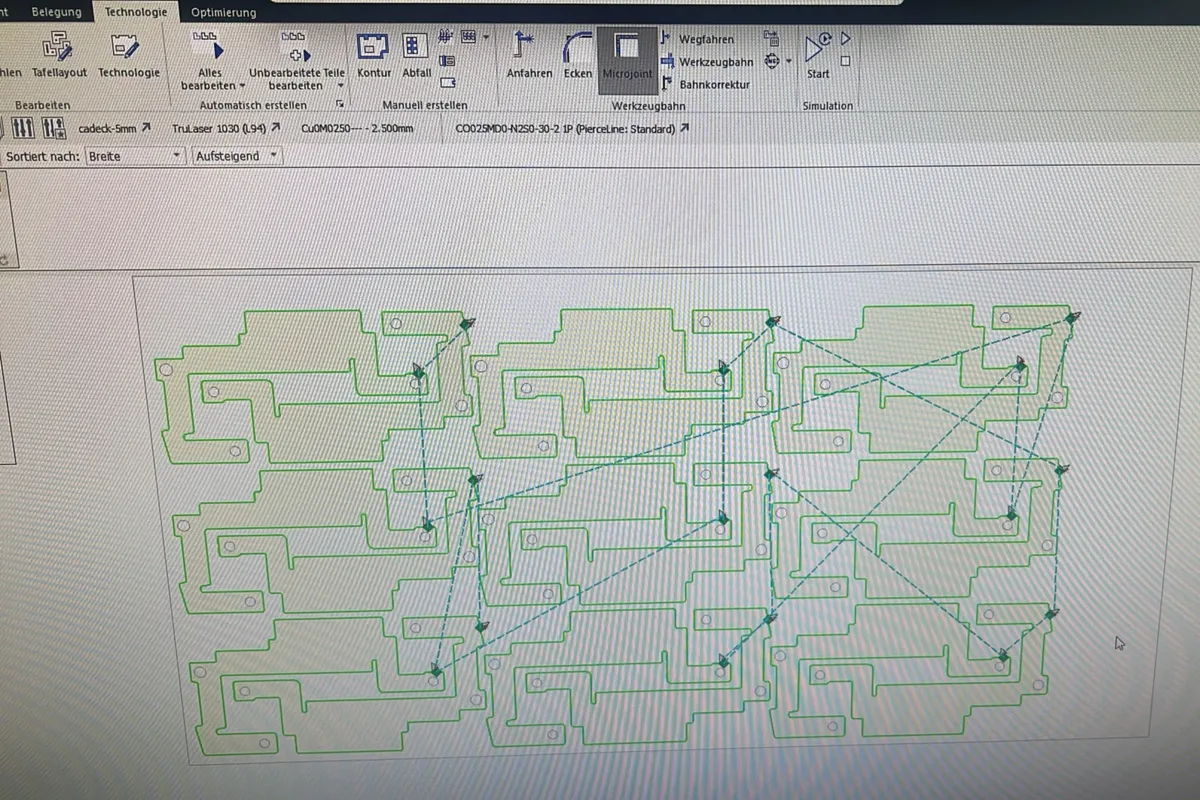Click the Cu0M0250 2.500mm material entry
1200x800 pixels.
click(357, 129)
